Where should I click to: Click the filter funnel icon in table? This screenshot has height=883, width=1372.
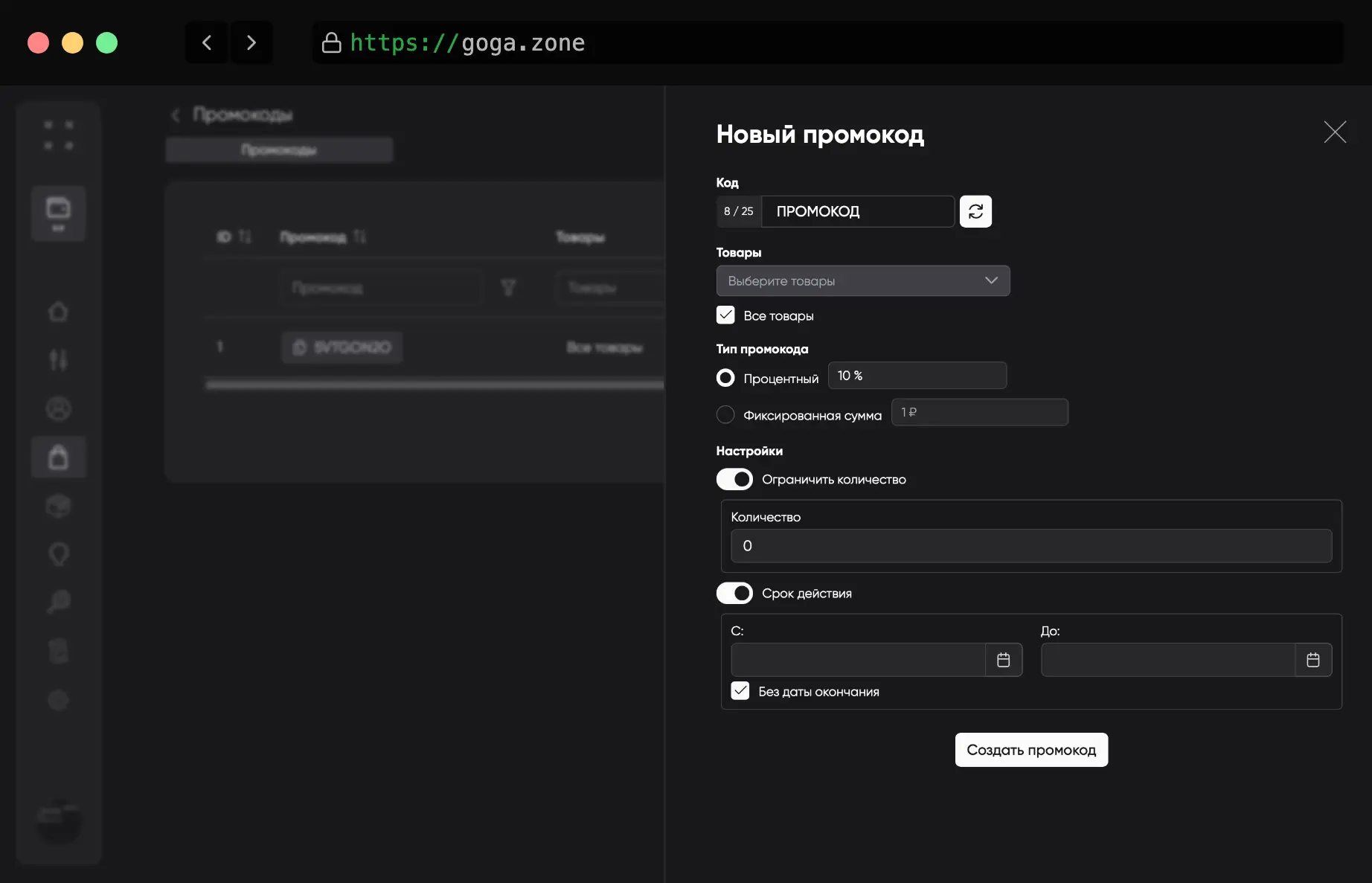508,288
